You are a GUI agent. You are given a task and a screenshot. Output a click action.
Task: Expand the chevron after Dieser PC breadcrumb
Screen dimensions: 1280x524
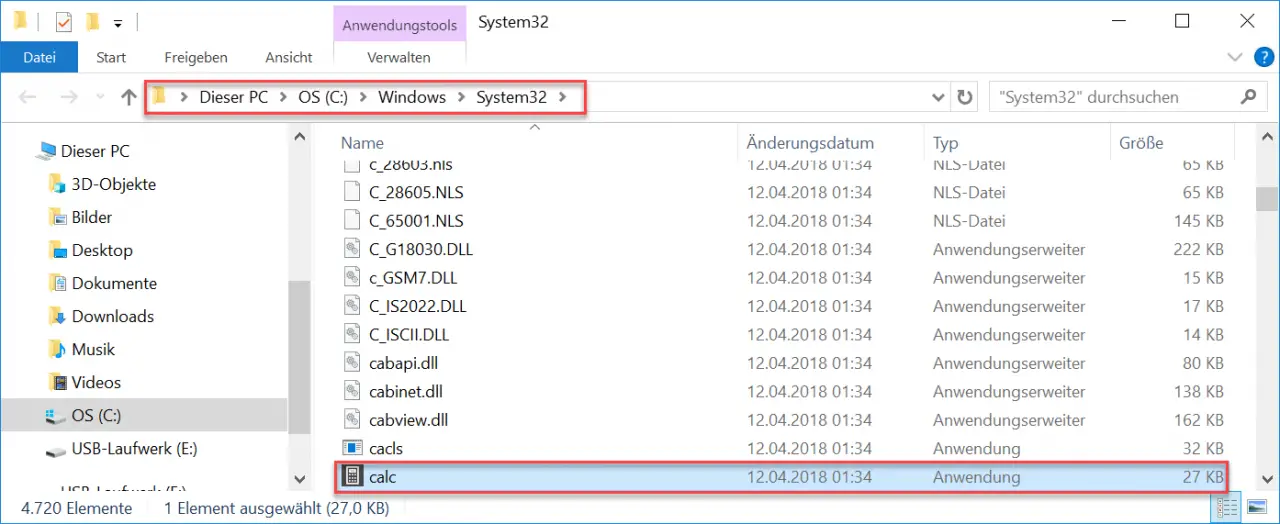click(283, 97)
